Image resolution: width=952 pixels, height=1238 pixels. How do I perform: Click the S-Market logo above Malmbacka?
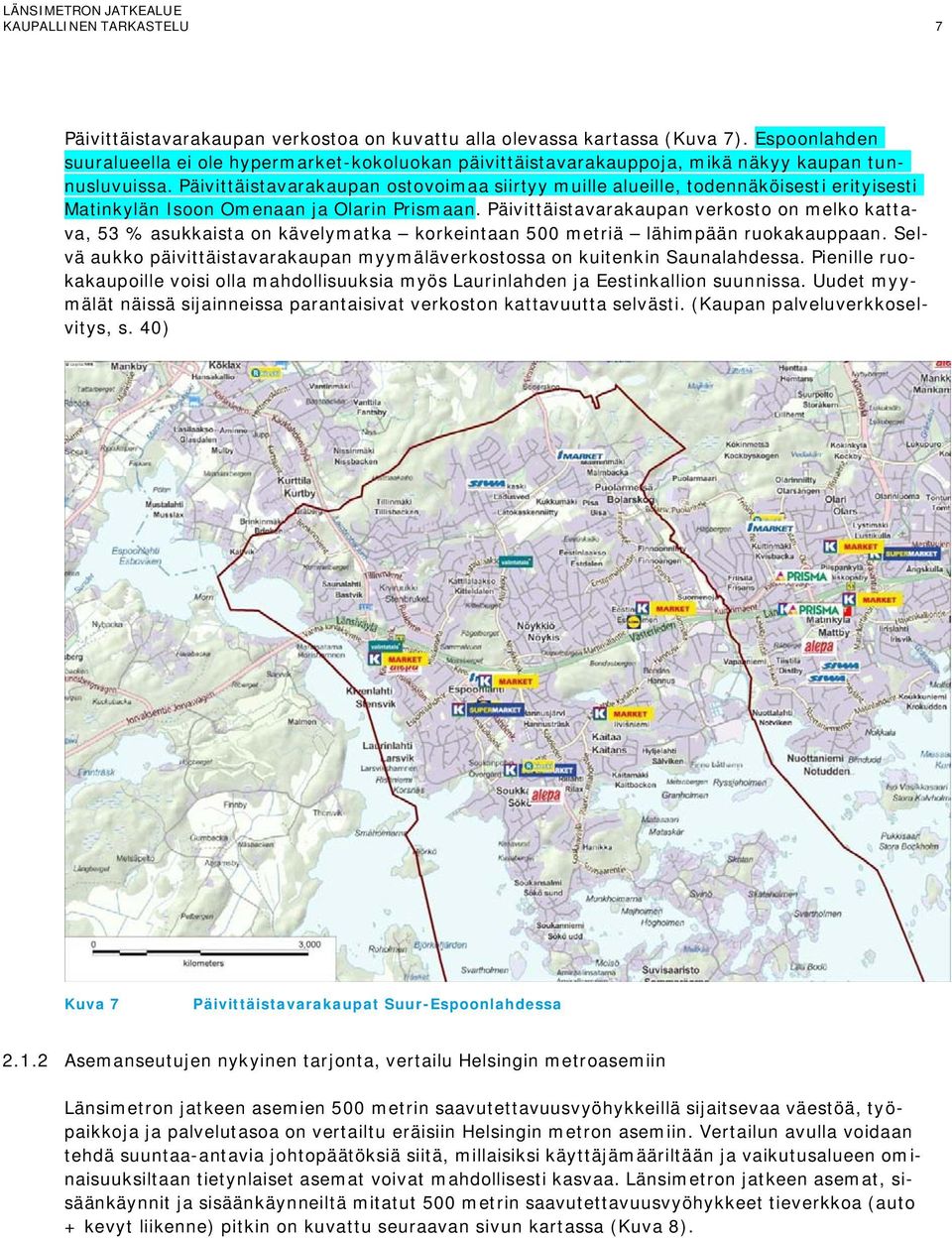(x=578, y=455)
